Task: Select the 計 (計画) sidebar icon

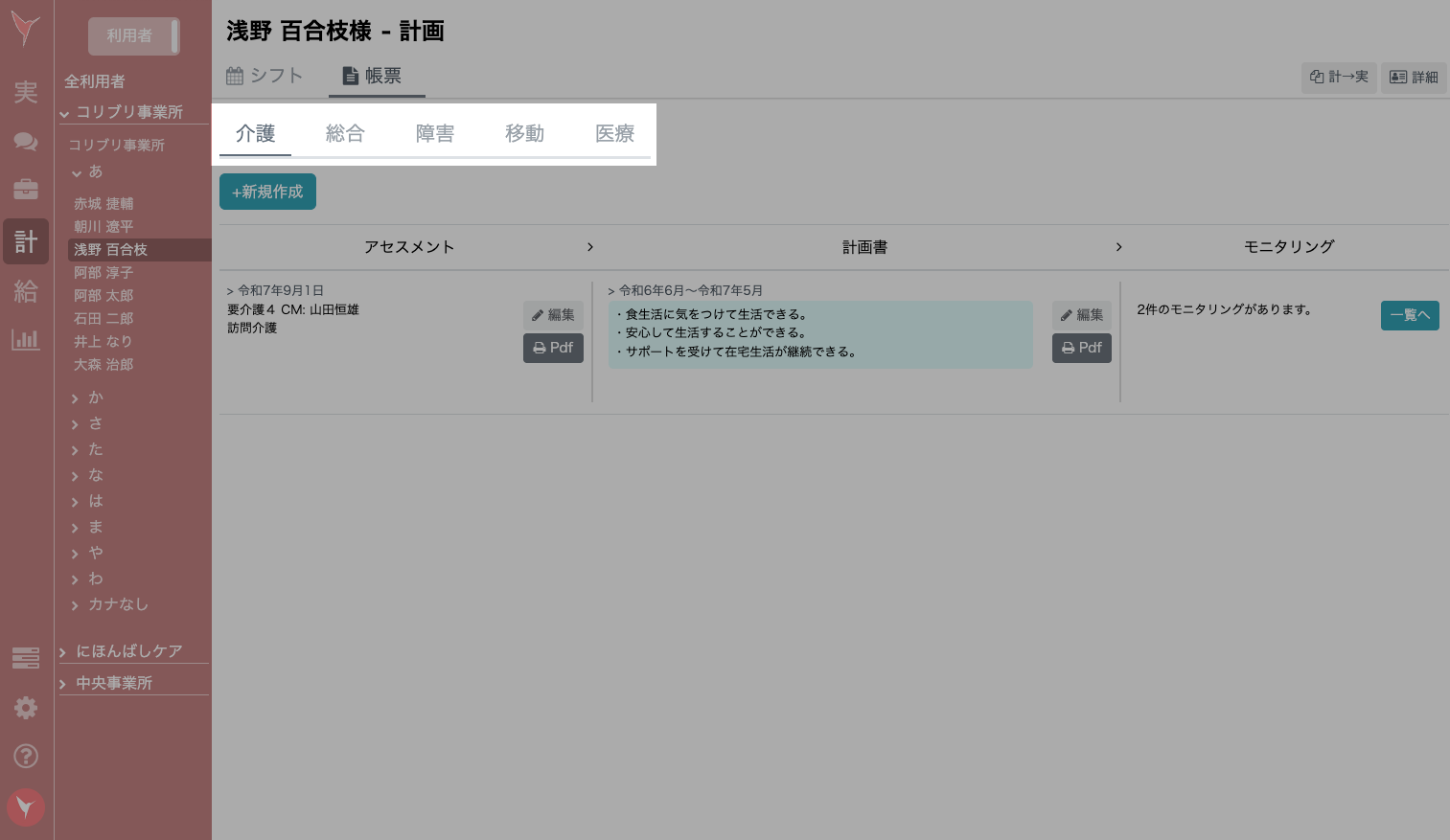Action: pyautogui.click(x=25, y=240)
